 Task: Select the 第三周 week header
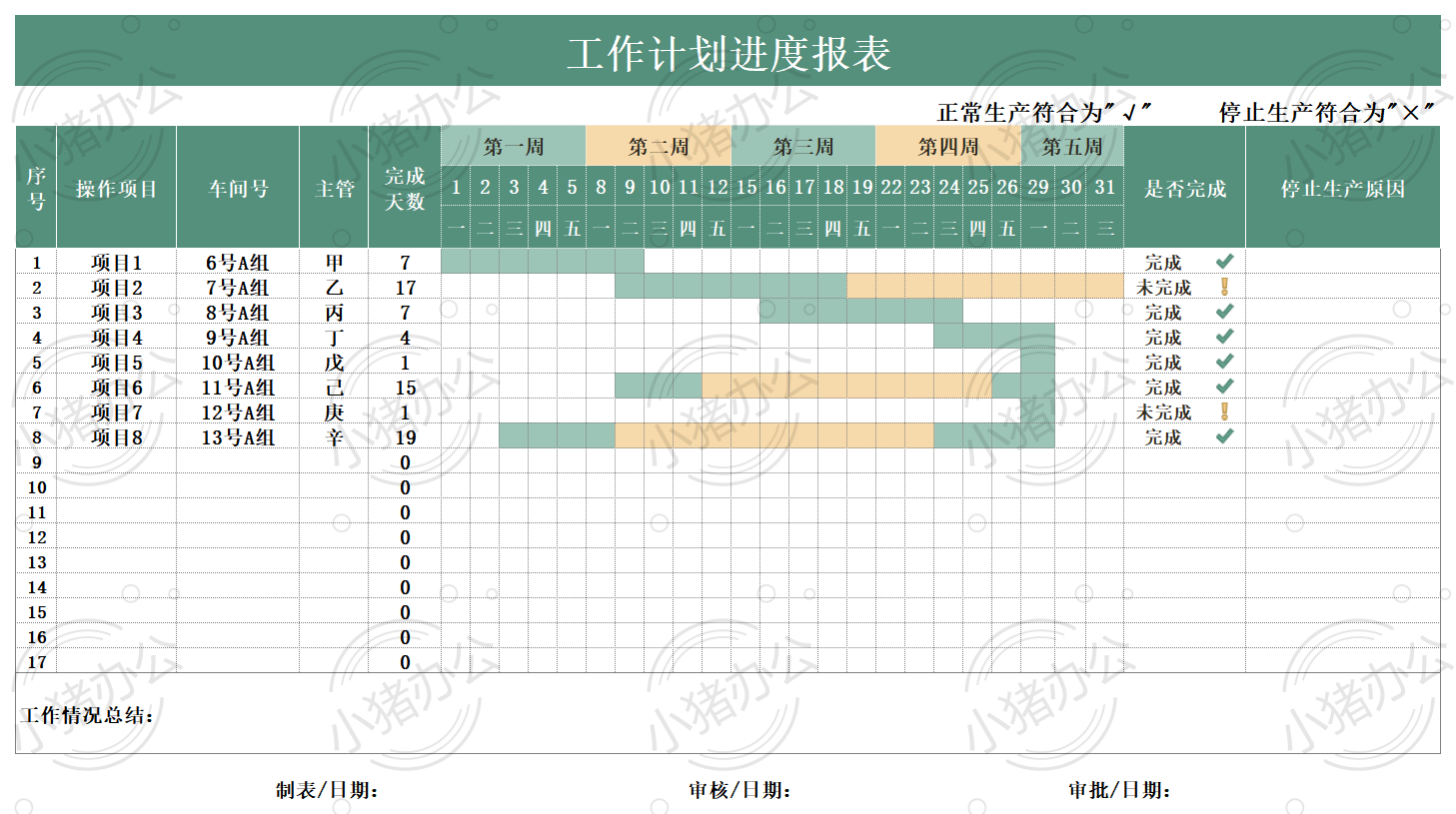pyautogui.click(x=803, y=147)
